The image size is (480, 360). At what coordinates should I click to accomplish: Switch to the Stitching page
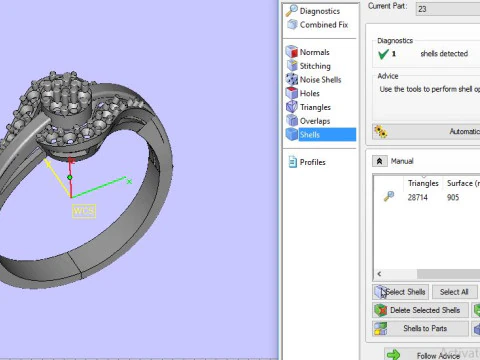click(x=315, y=66)
